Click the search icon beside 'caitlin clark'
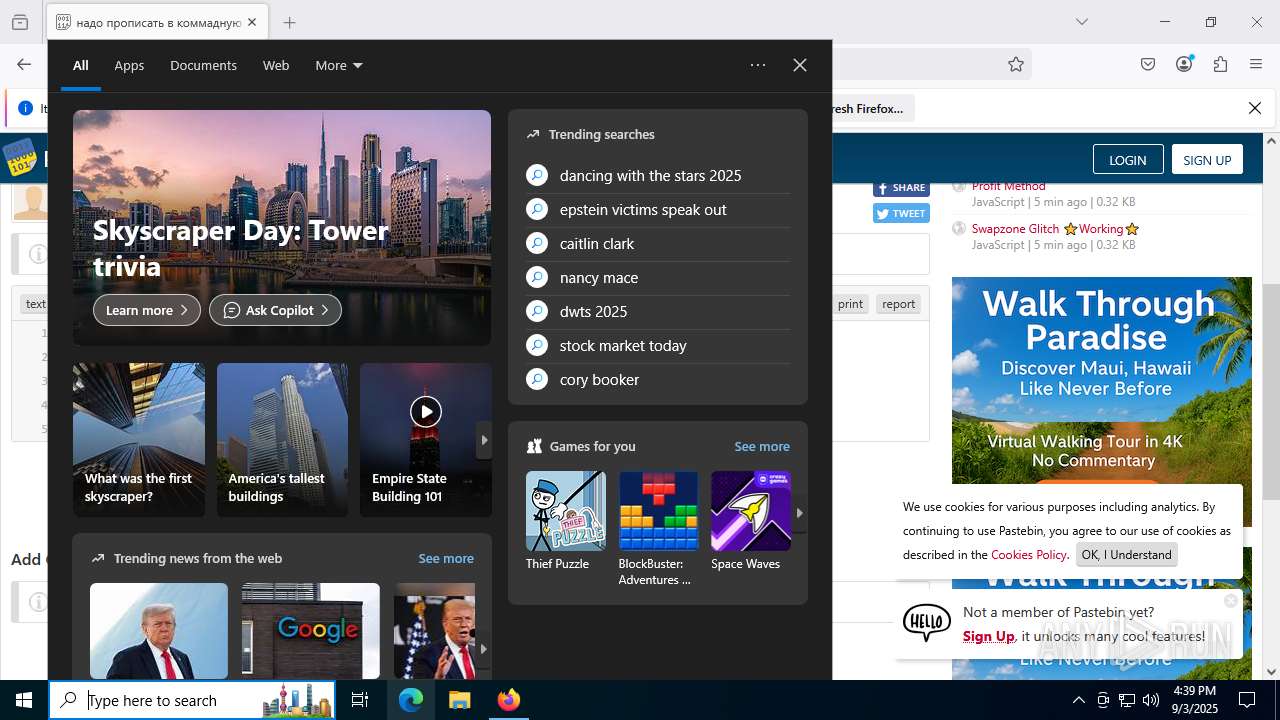The image size is (1280, 720). click(x=537, y=243)
